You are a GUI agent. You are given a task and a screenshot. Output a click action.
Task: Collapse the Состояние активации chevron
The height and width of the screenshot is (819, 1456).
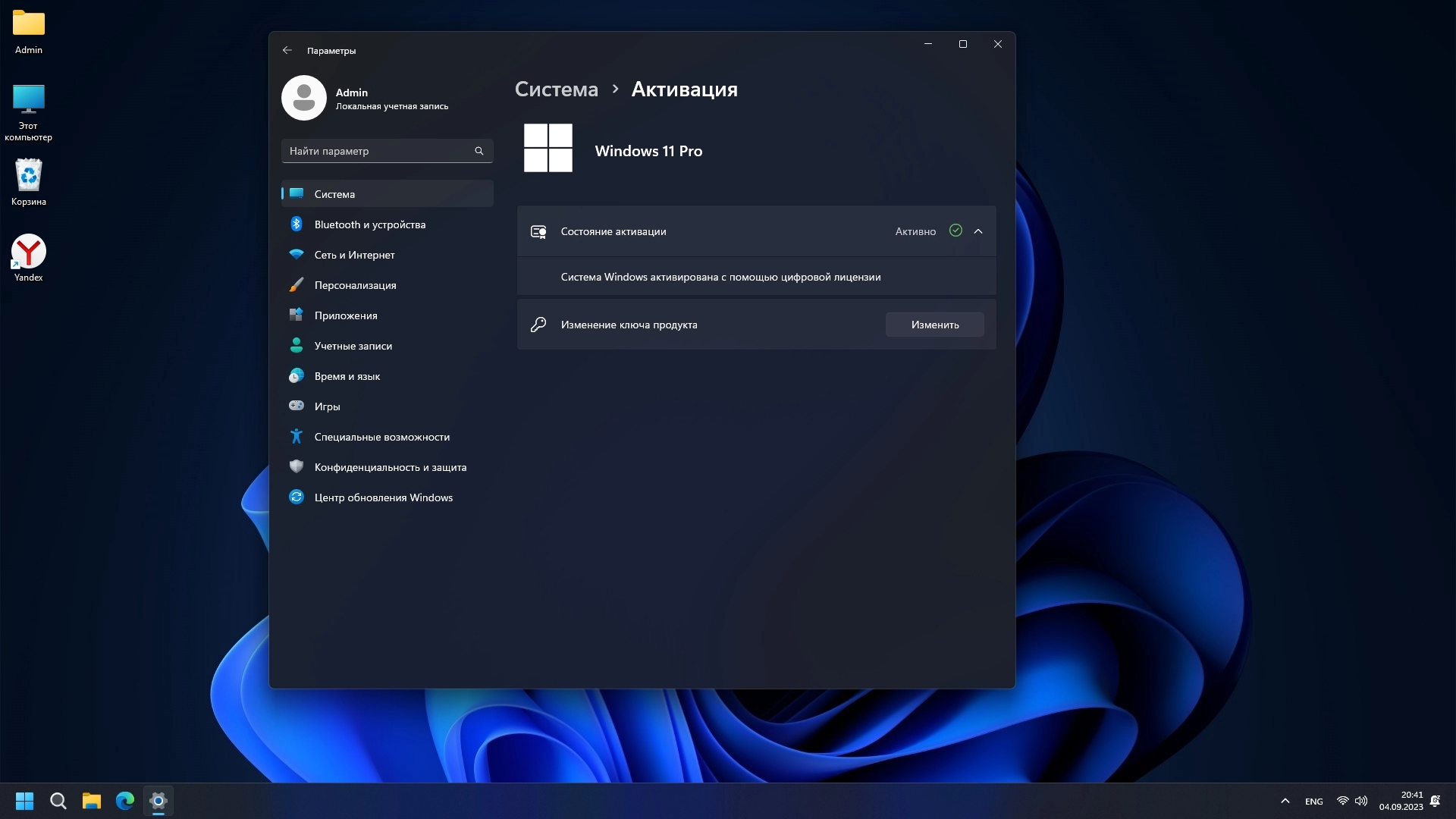pos(978,231)
